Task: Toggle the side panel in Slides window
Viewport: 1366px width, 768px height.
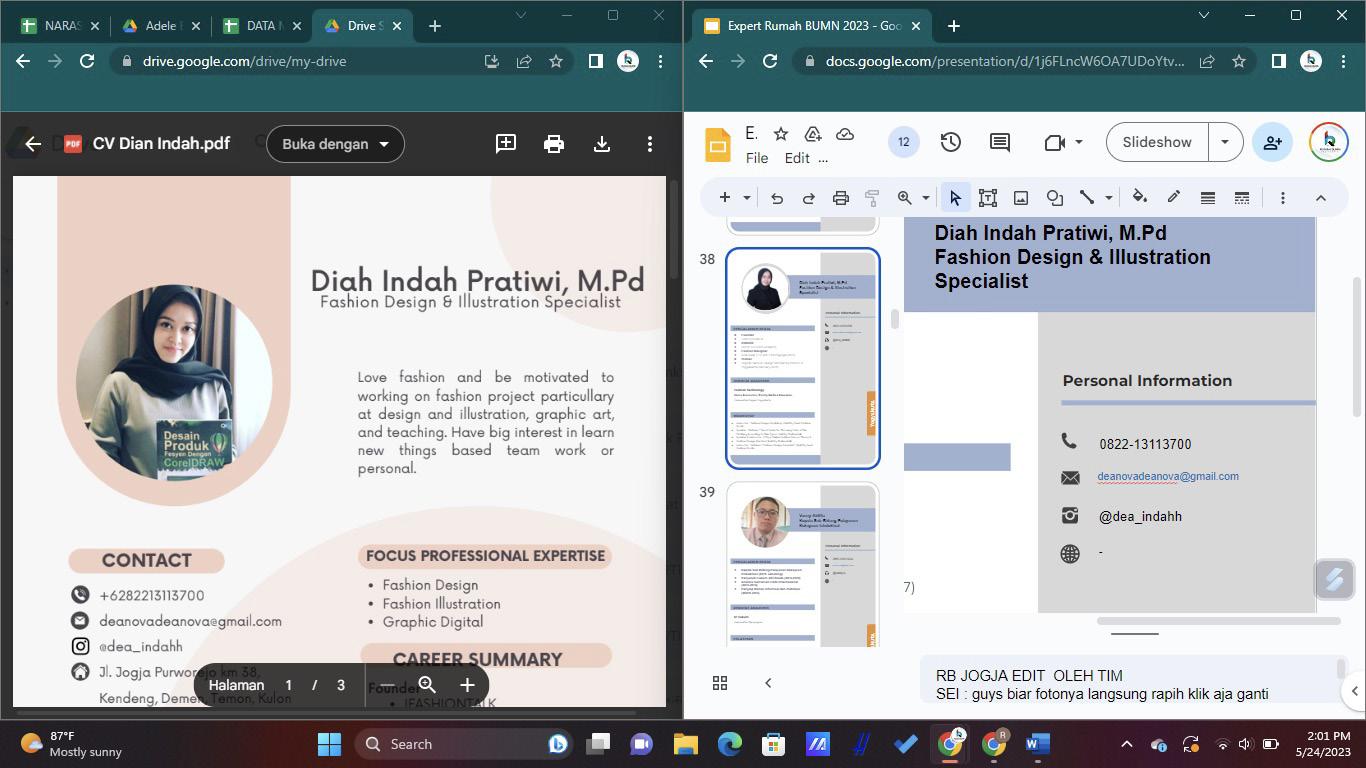Action: pos(1278,61)
